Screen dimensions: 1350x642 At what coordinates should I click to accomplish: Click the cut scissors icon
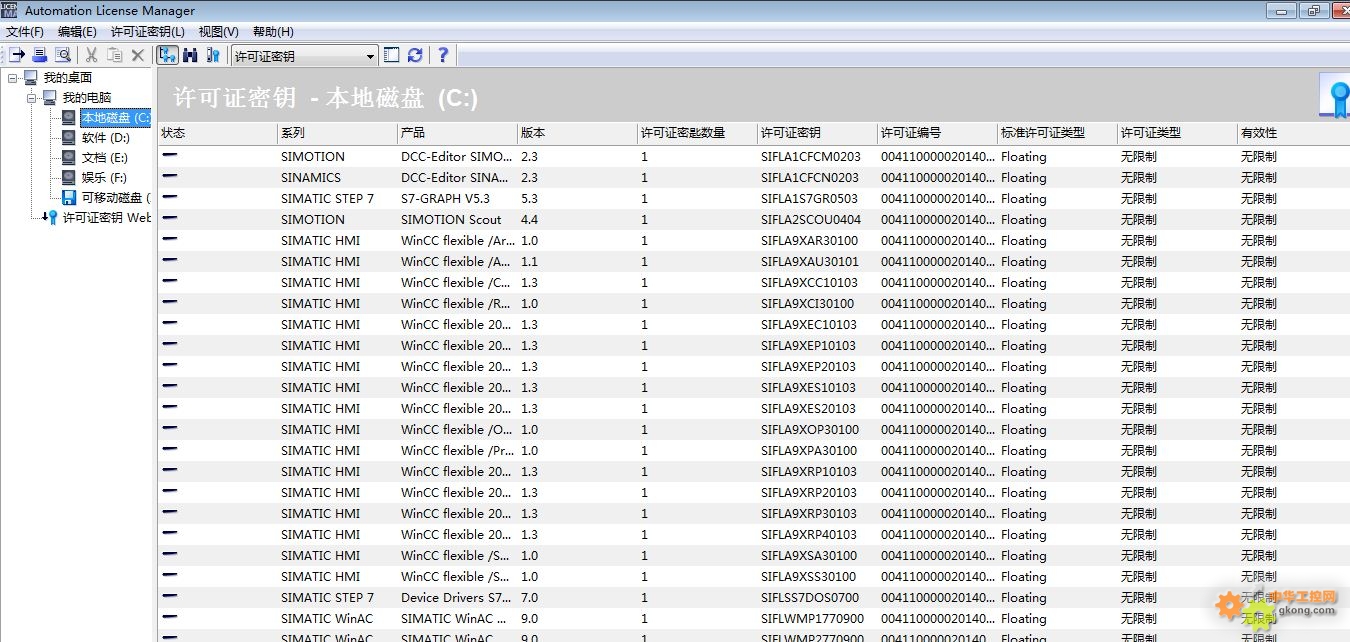[91, 55]
